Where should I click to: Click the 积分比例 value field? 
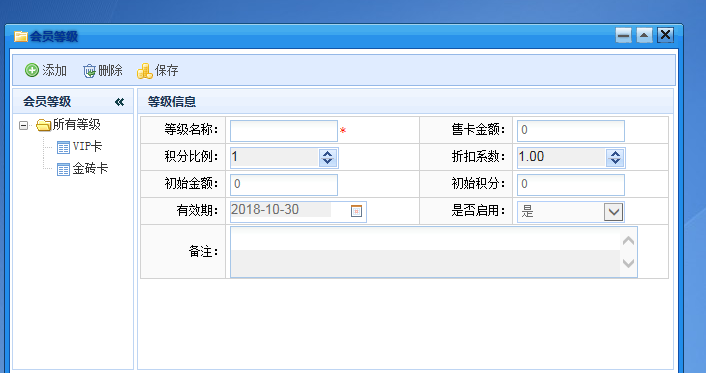(x=274, y=157)
